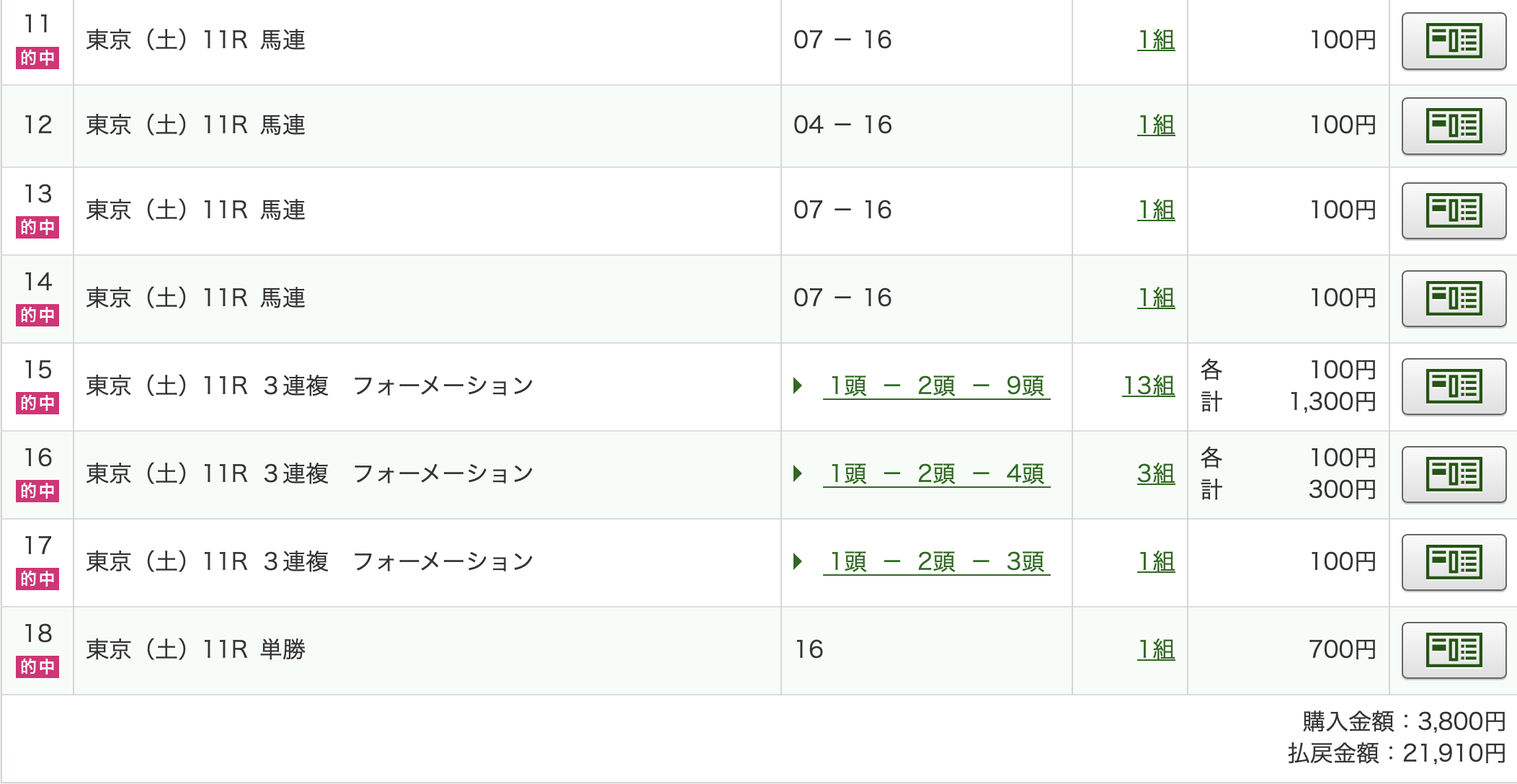Open the 1頭 − 2頭 − 4頭 formation link
The image size is (1517, 784).
coord(936,473)
